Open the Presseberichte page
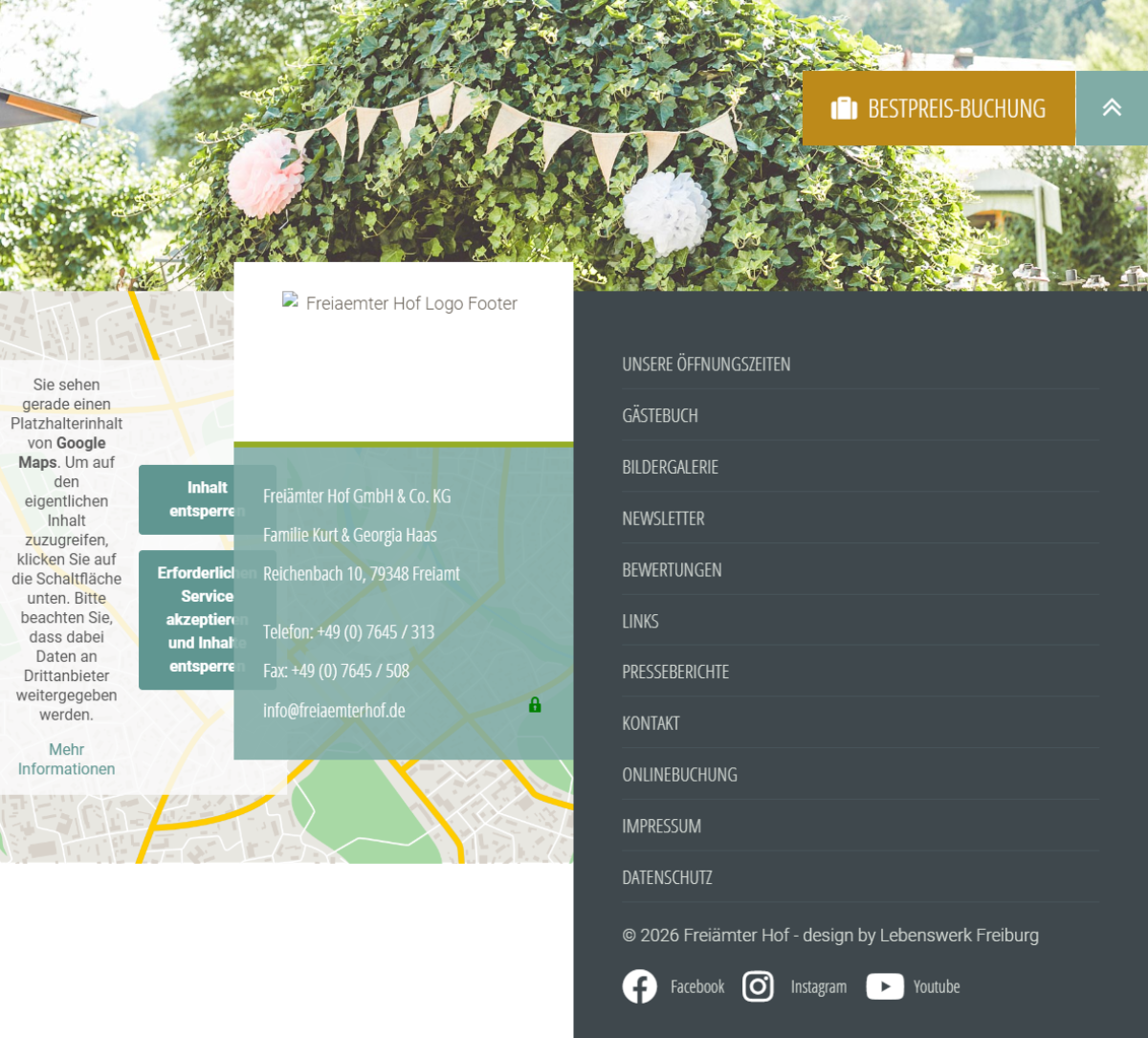 click(x=675, y=673)
